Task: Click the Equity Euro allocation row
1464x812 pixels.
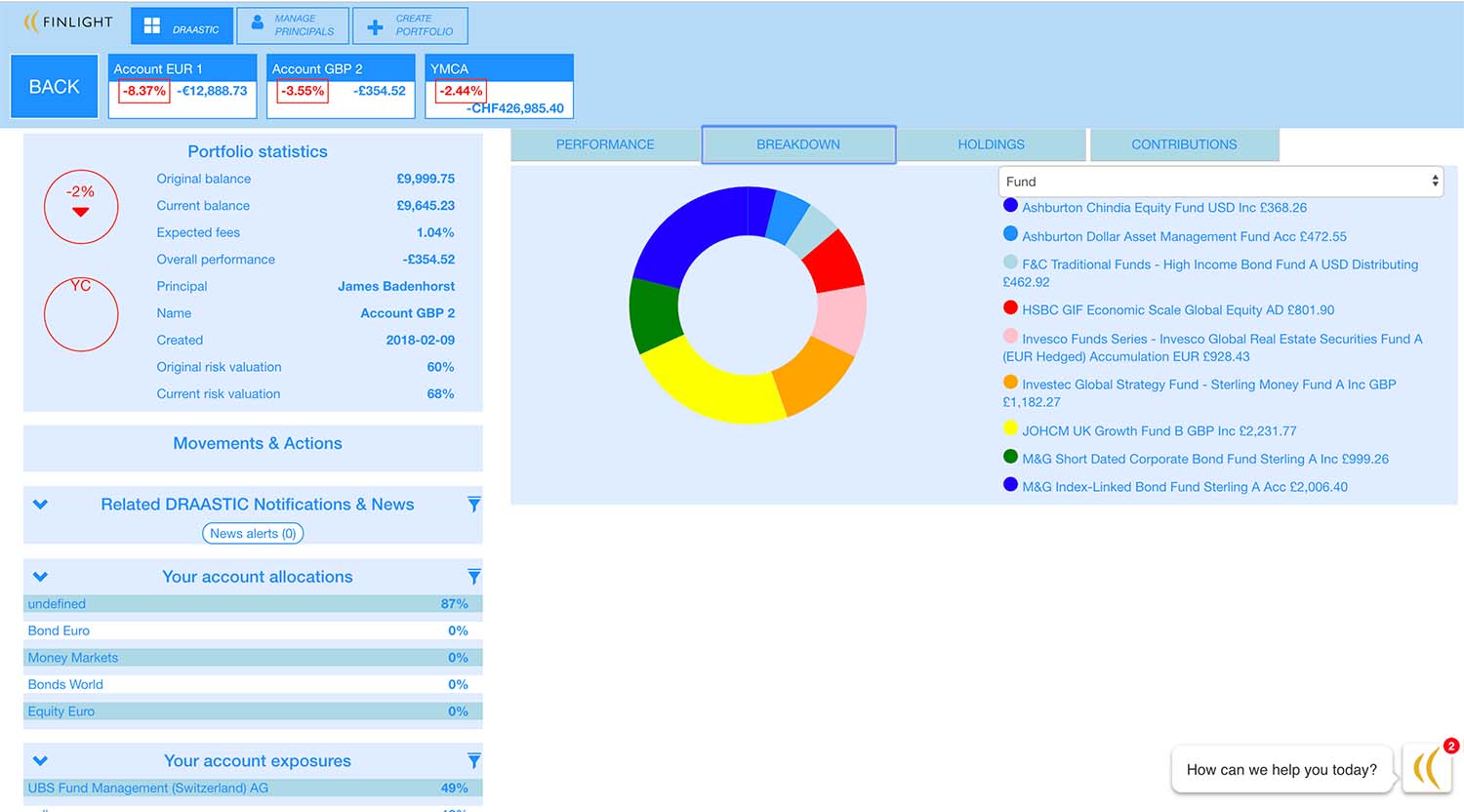Action: (x=253, y=711)
